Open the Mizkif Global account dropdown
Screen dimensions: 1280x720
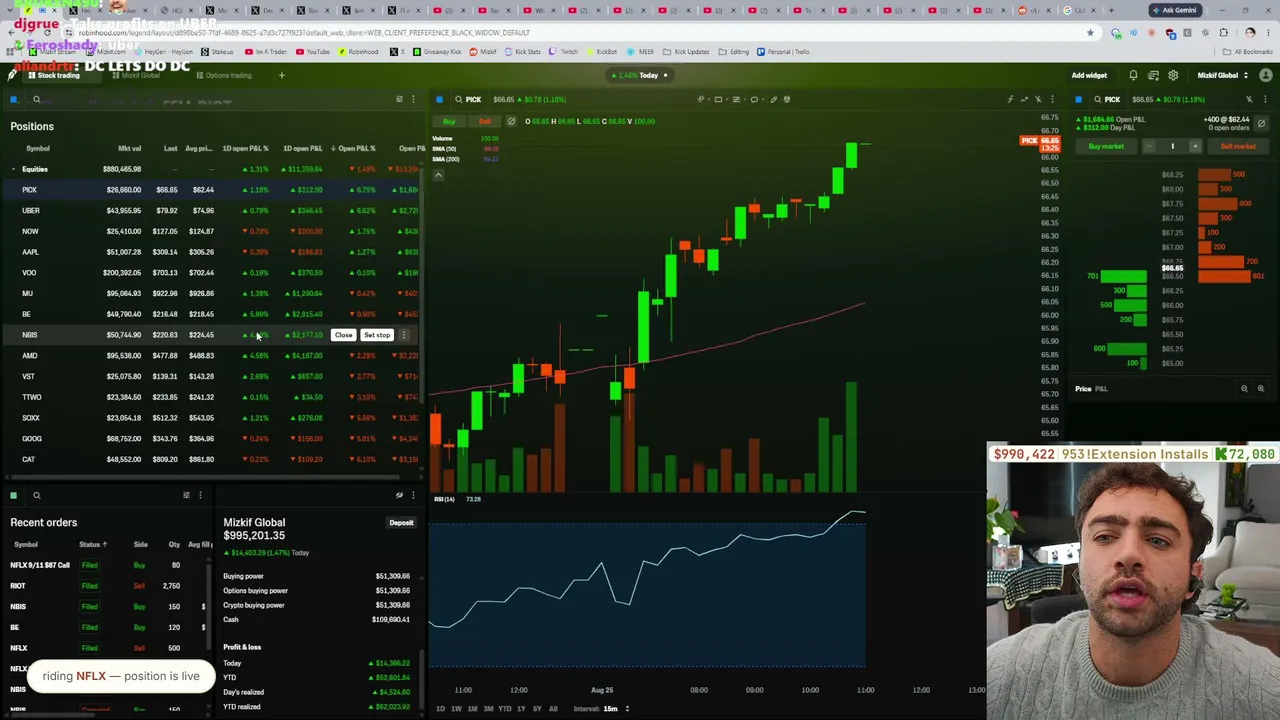coord(1222,75)
